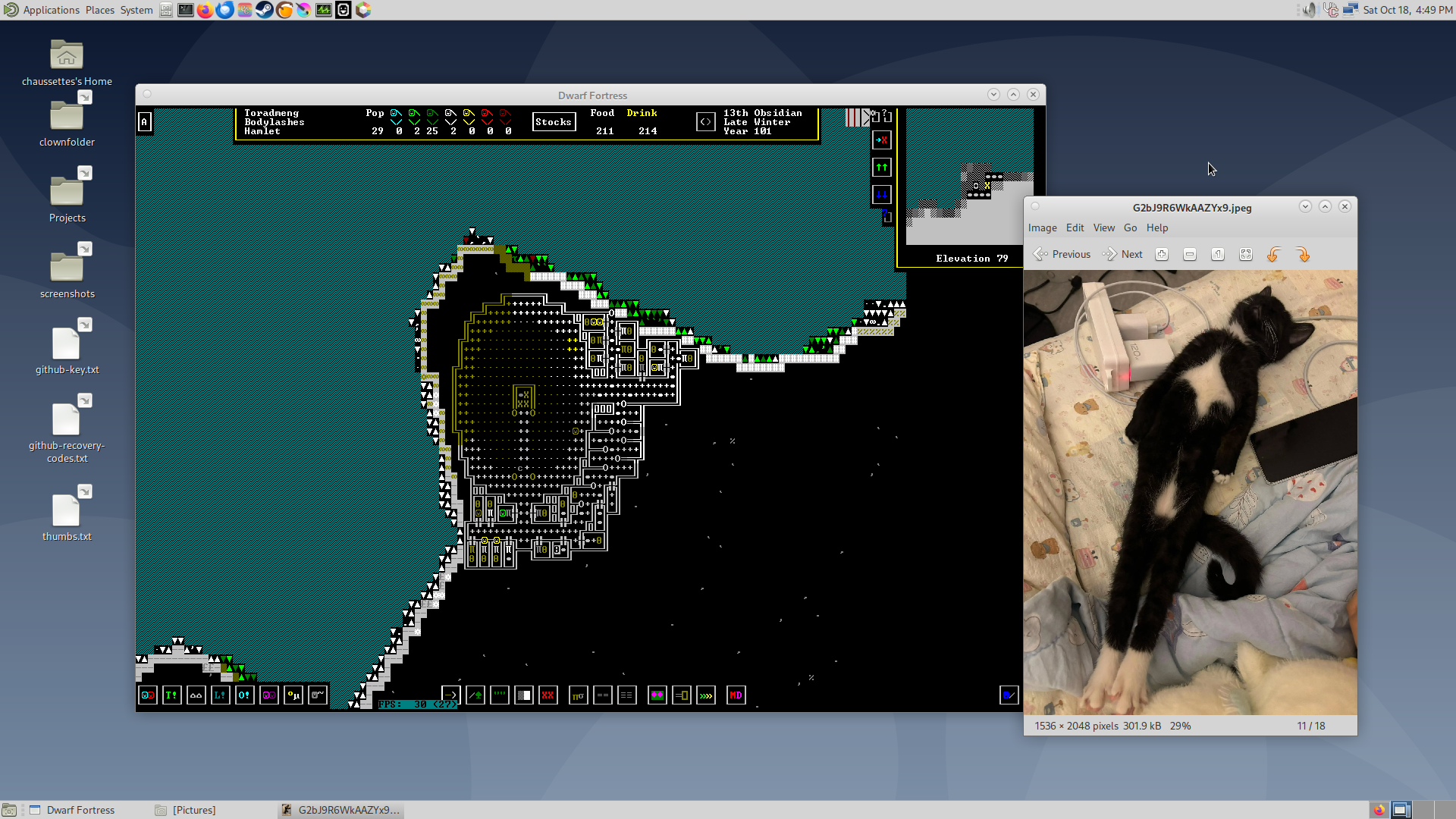This screenshot has width=1456, height=819.
Task: Click the MD icon in bottom toolbar
Action: (736, 695)
